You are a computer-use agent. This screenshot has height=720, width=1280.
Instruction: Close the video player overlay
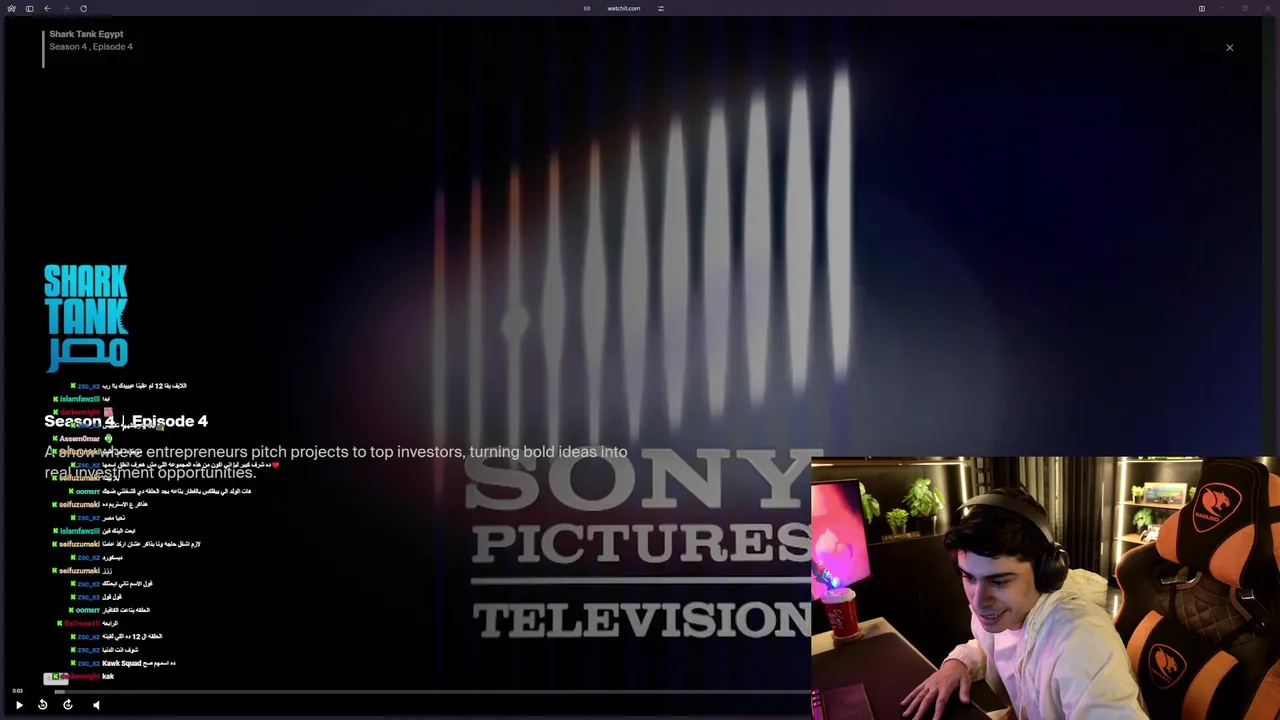pyautogui.click(x=1230, y=47)
